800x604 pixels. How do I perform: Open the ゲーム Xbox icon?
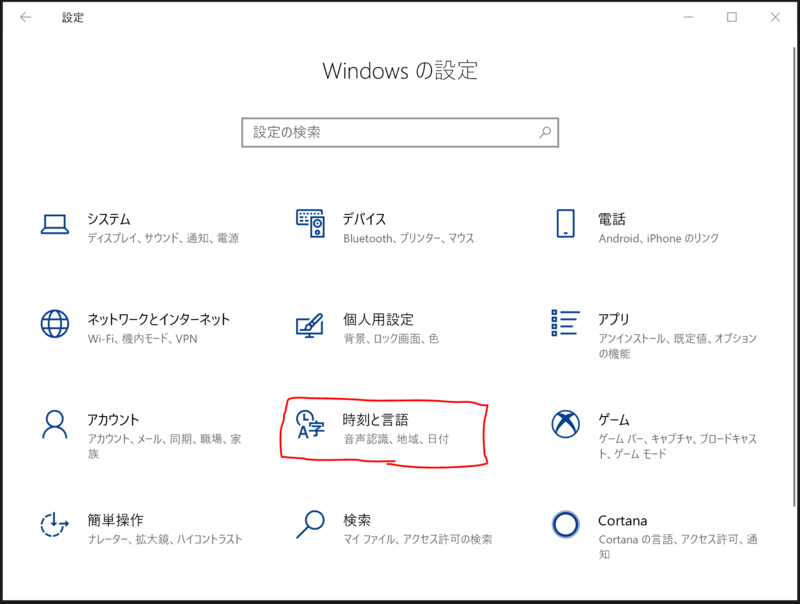(x=565, y=424)
